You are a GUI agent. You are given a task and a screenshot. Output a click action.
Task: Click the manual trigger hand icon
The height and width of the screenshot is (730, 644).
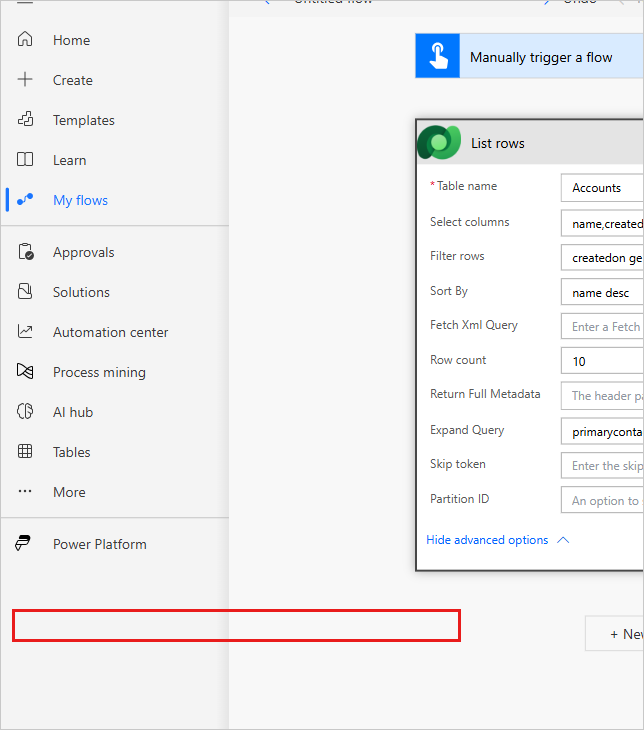(438, 56)
